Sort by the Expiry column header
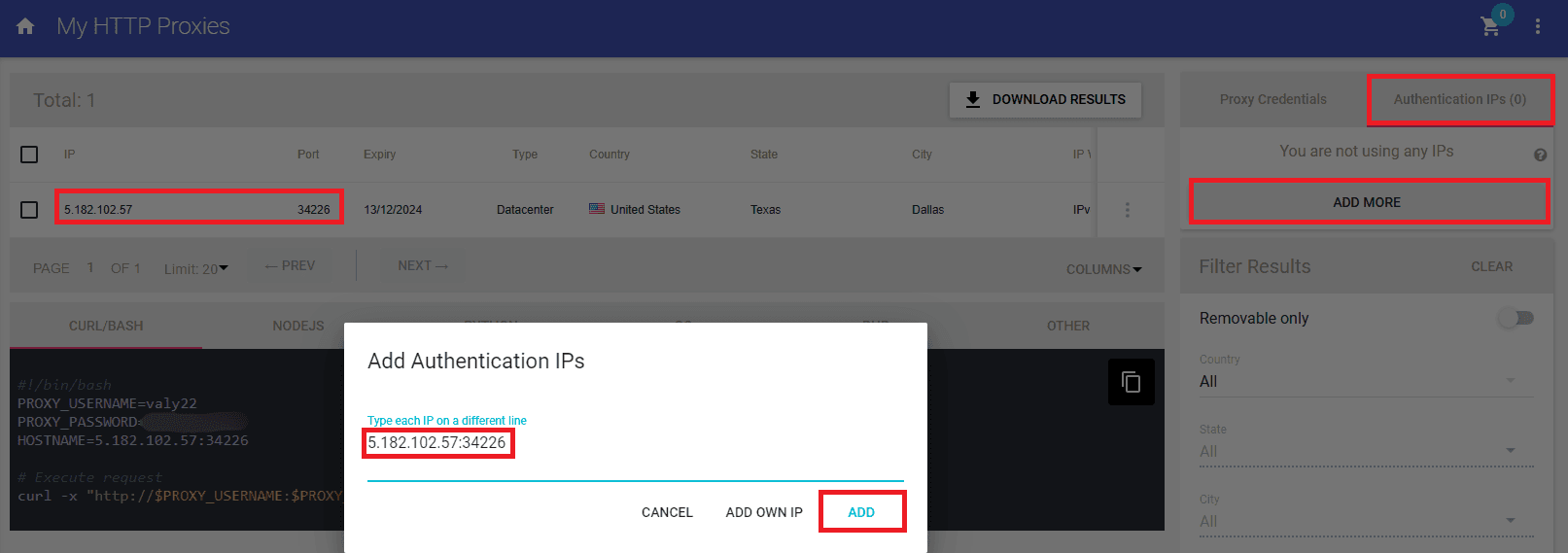1568x553 pixels. (x=379, y=155)
